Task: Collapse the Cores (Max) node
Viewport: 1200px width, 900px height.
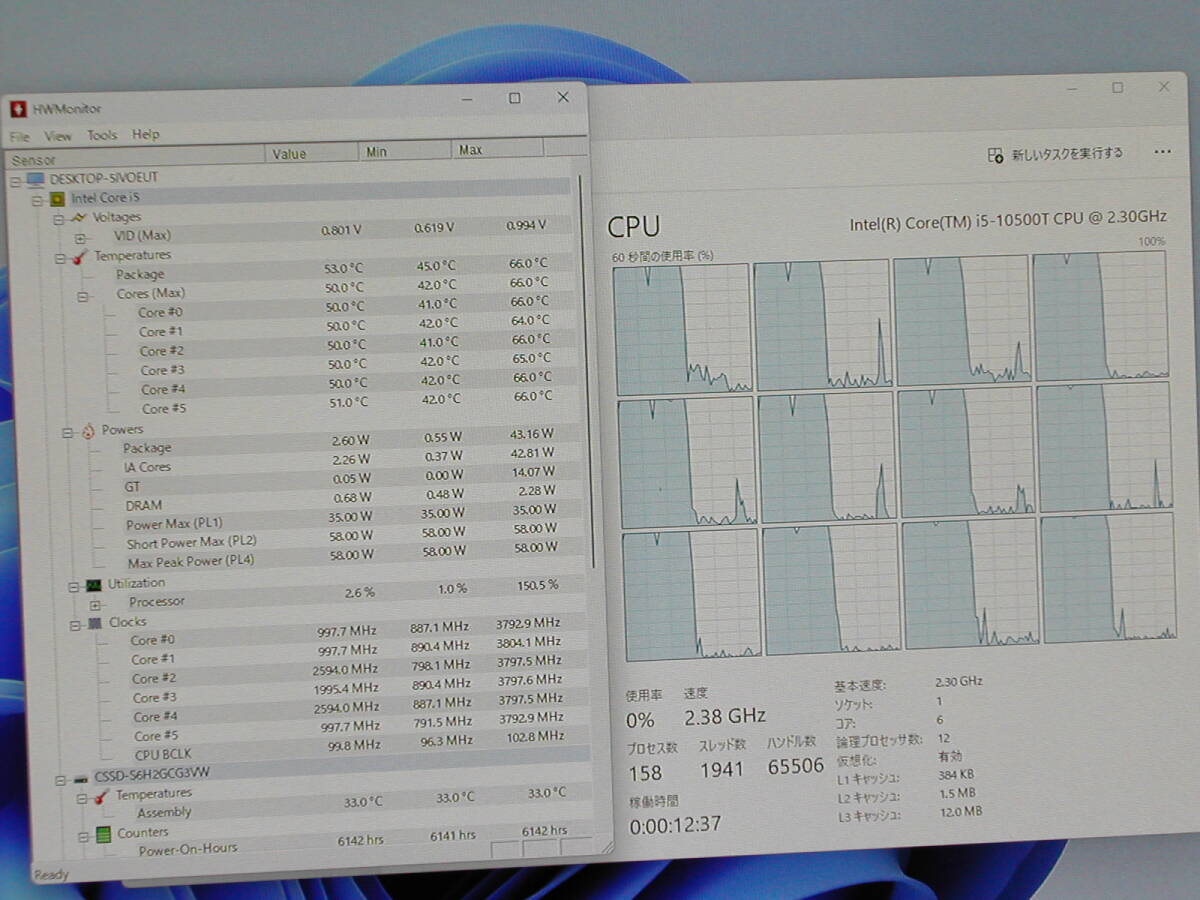Action: pyautogui.click(x=81, y=296)
